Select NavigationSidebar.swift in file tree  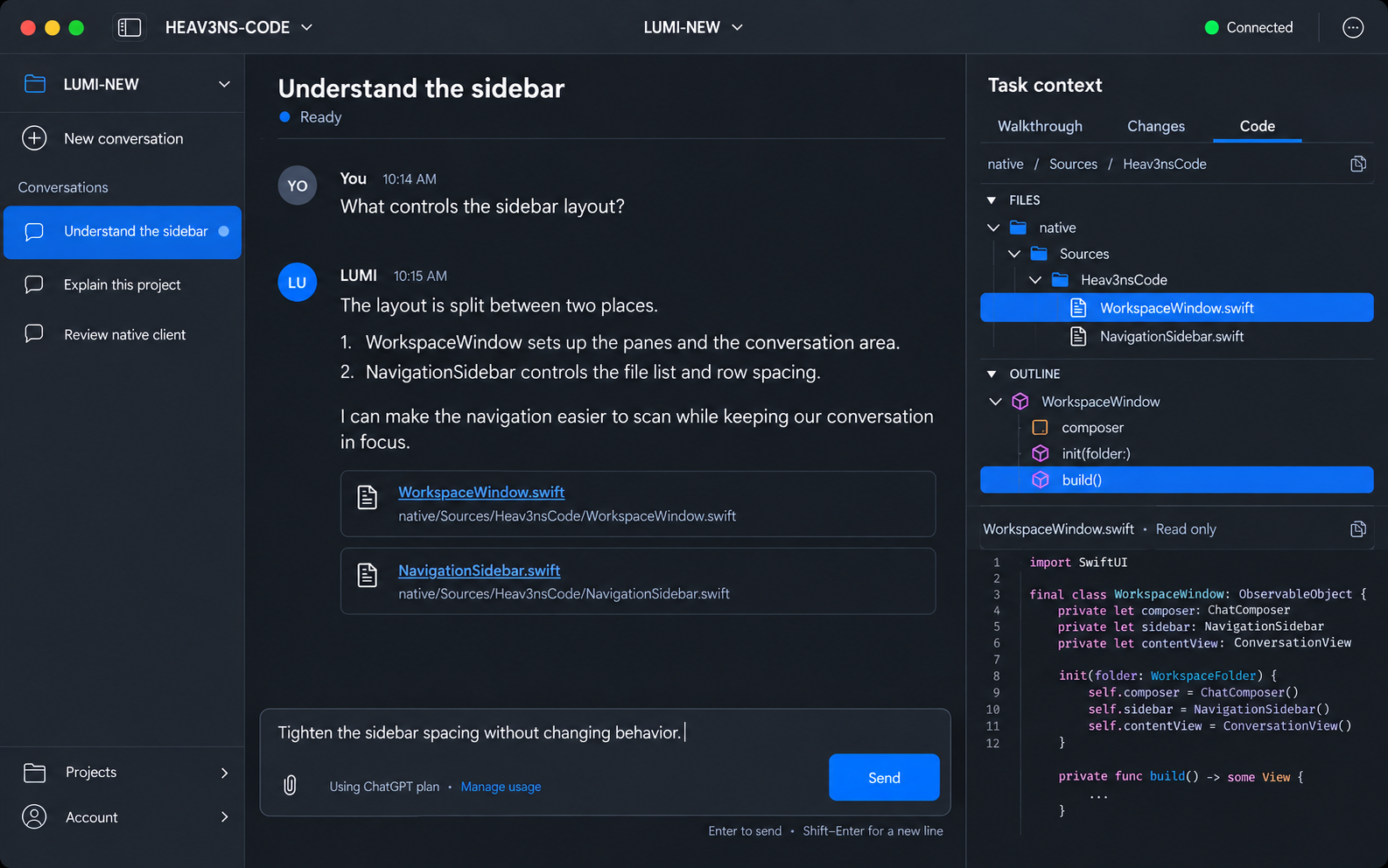1177,336
